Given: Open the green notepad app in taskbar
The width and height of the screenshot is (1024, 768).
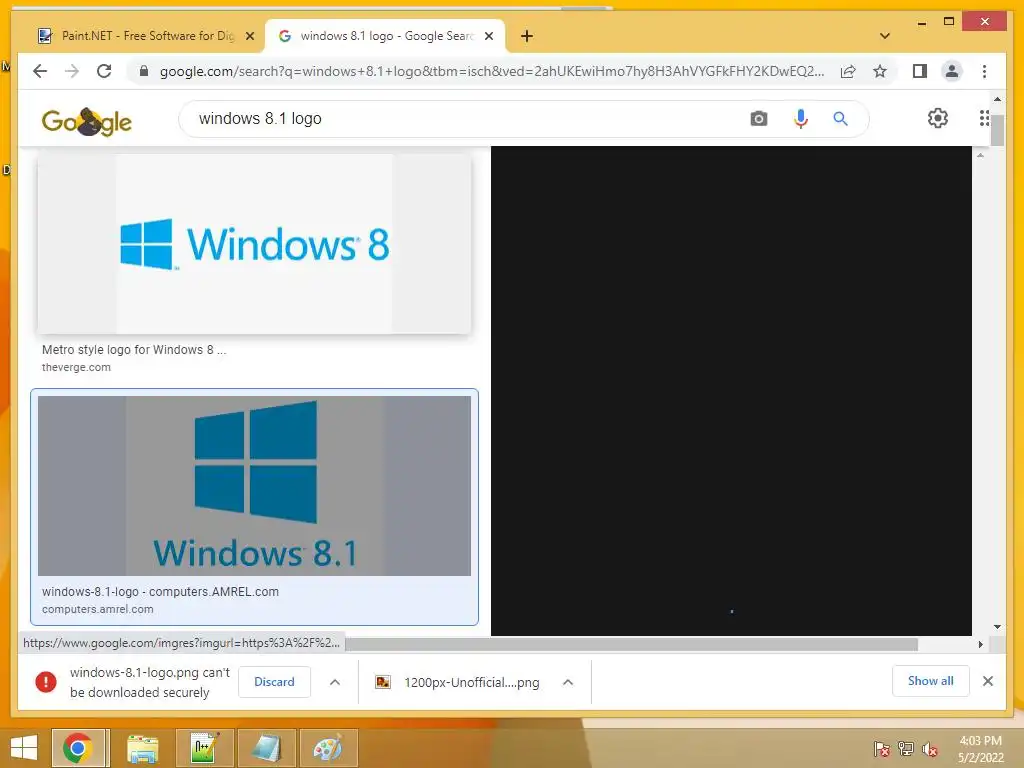Looking at the screenshot, I should [204, 748].
